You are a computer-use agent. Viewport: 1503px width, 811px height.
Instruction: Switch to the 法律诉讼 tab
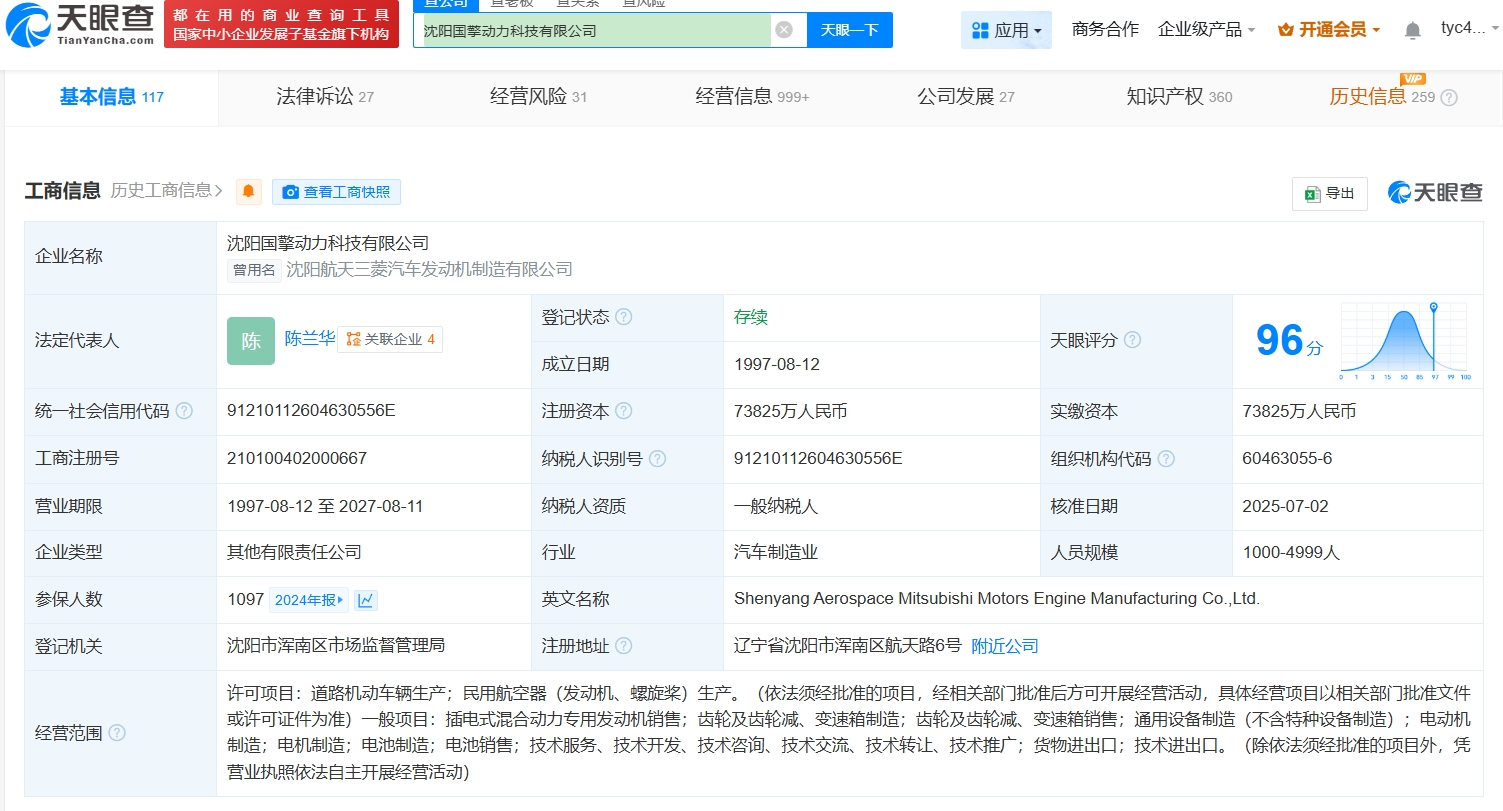pos(324,97)
